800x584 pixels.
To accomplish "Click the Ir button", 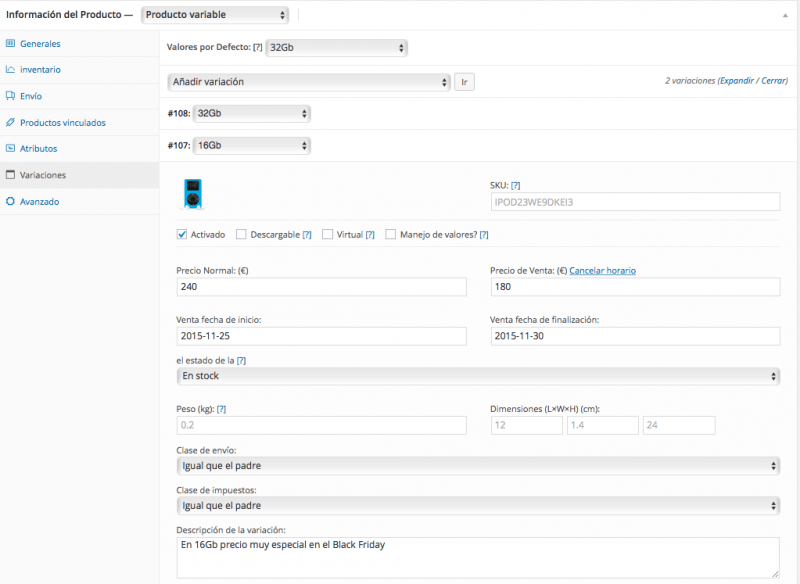I will click(464, 82).
